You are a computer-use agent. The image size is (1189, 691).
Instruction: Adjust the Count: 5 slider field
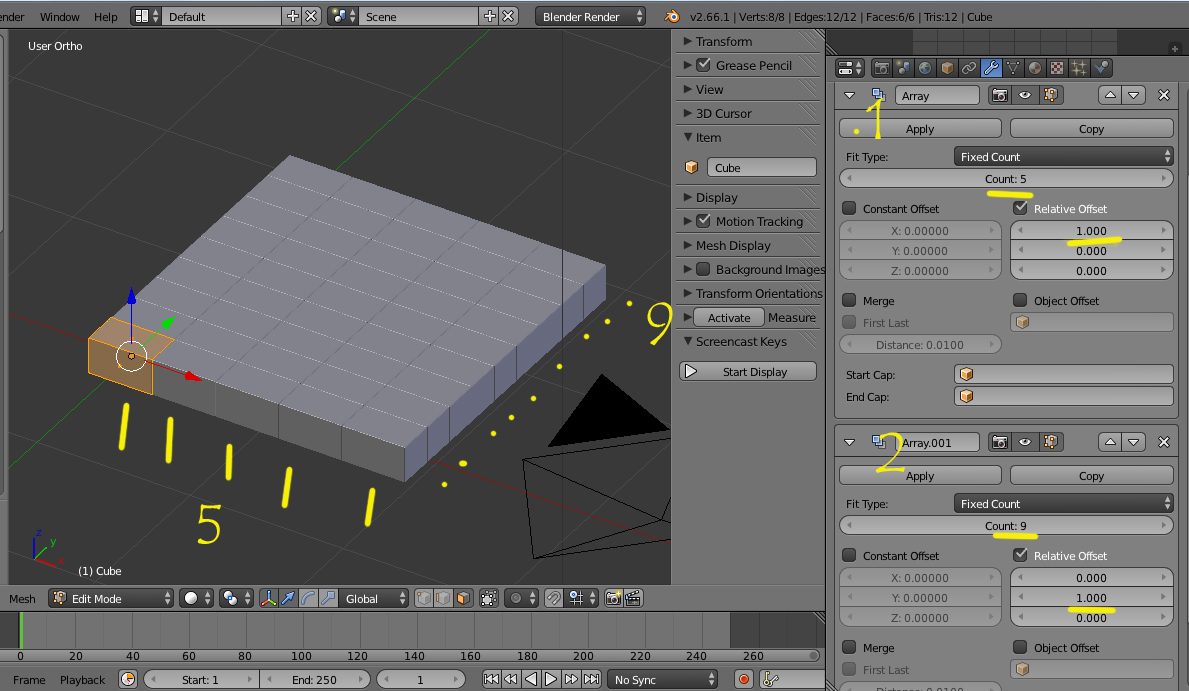tap(1006, 179)
